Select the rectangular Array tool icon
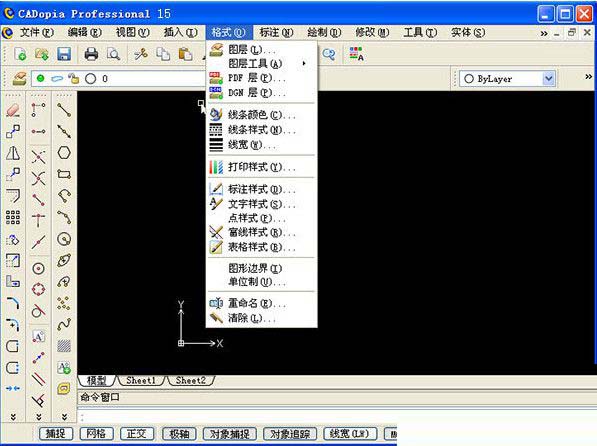Viewport: 597px width, 446px height. click(13, 217)
